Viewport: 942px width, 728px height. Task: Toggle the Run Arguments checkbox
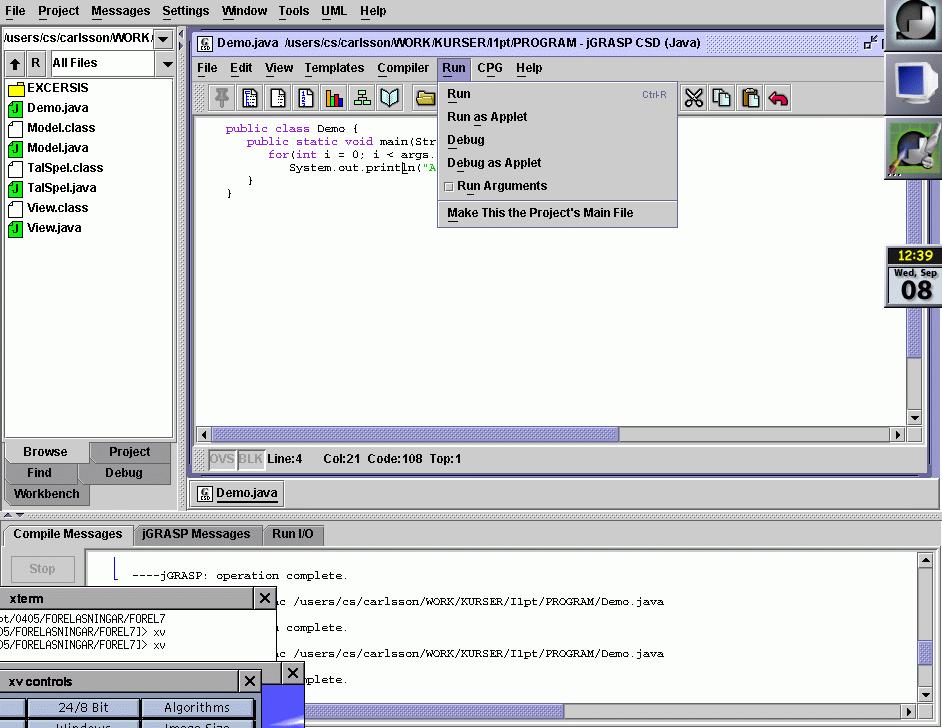[x=448, y=187]
